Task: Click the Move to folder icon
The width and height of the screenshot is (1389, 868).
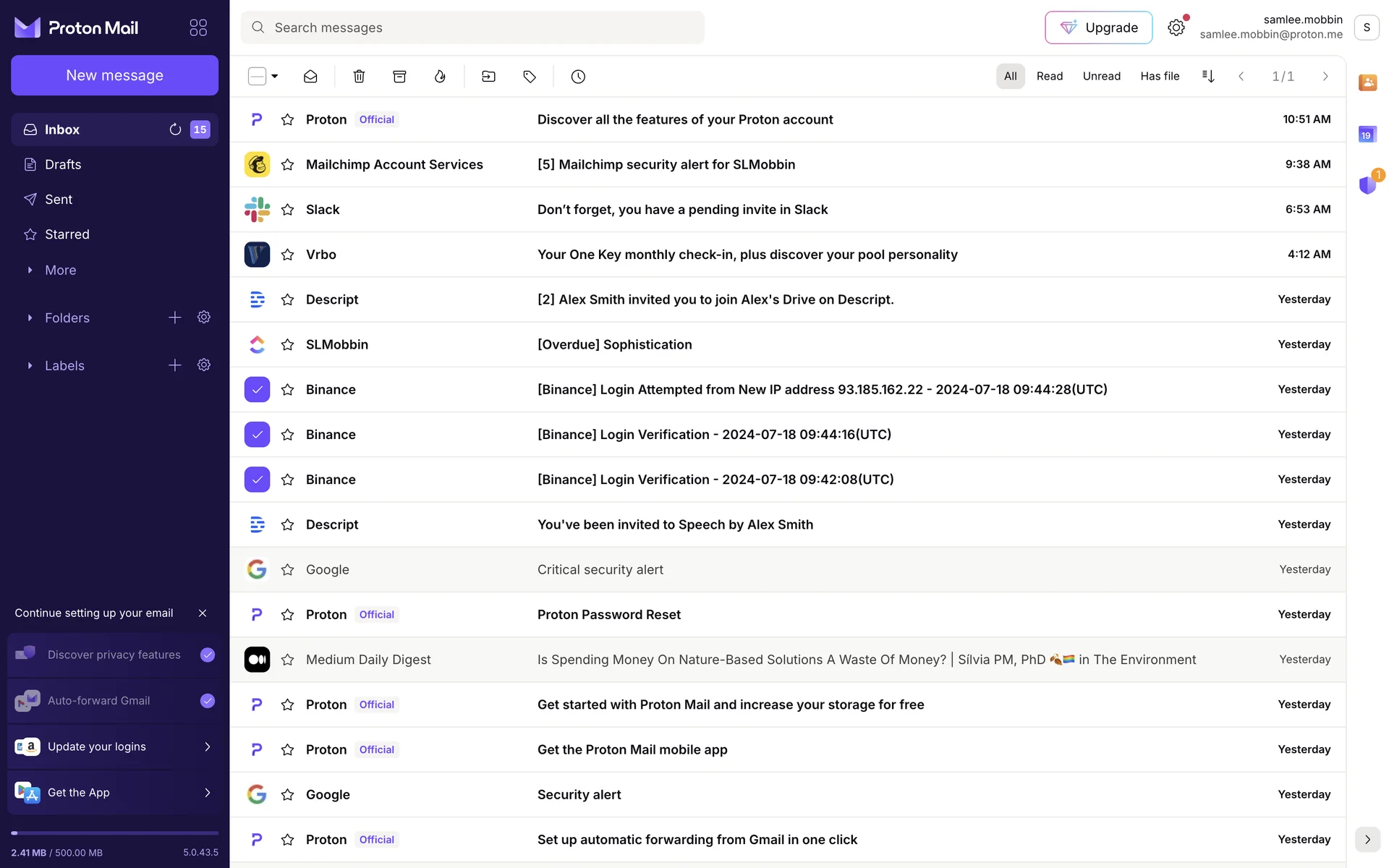Action: (488, 76)
